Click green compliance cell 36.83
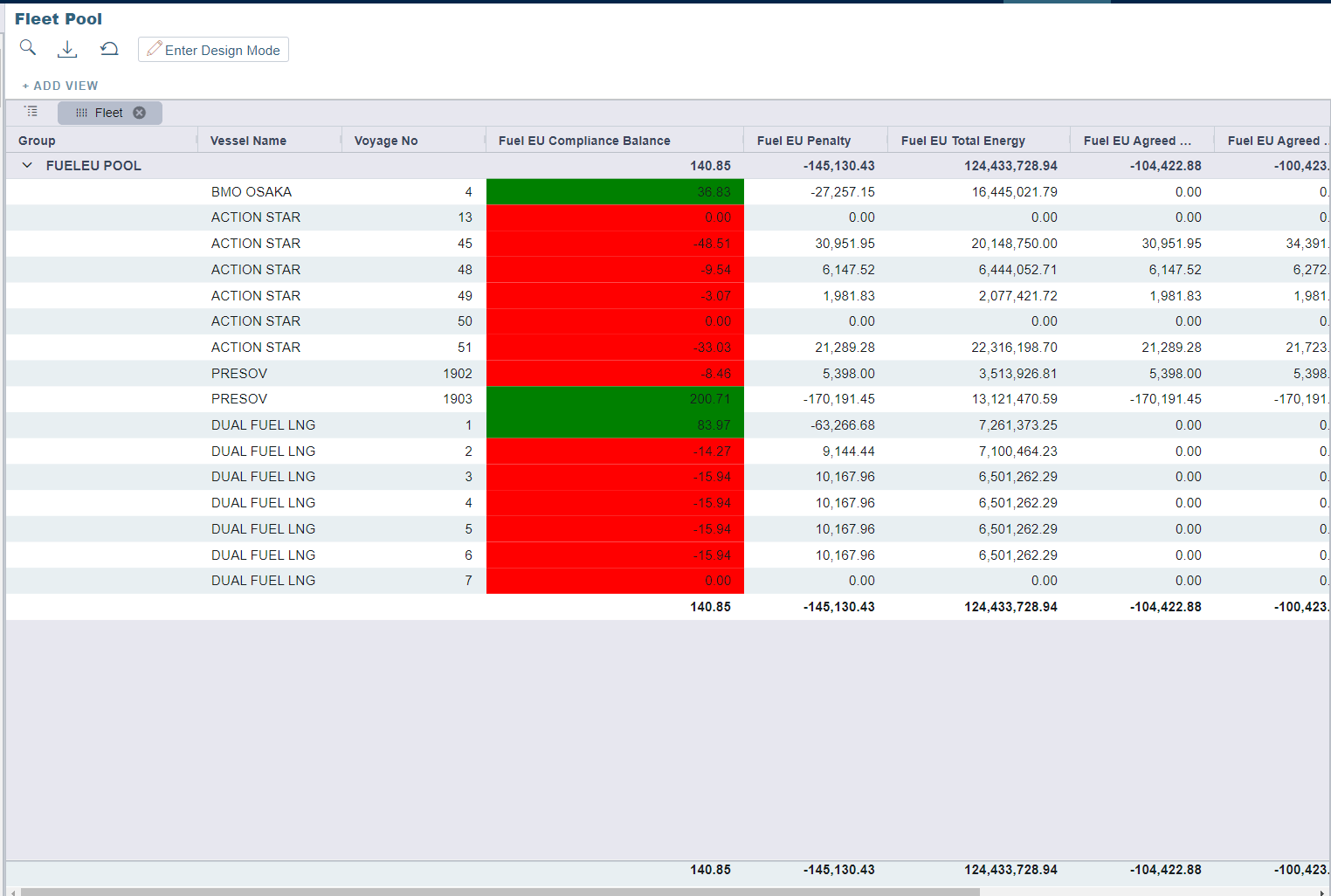Screen dimensions: 1331x896 [x=615, y=192]
